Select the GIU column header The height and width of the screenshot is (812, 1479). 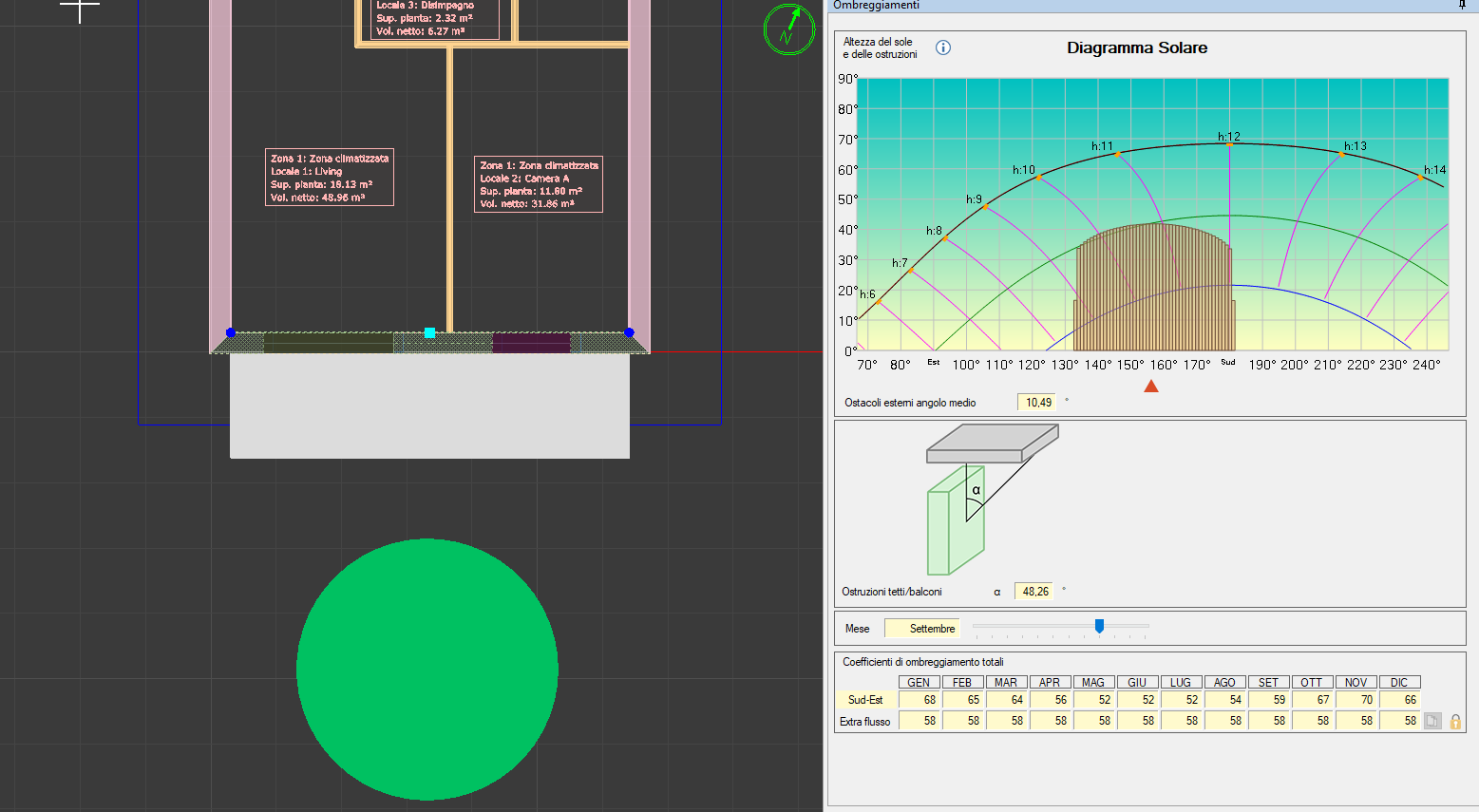click(1138, 683)
